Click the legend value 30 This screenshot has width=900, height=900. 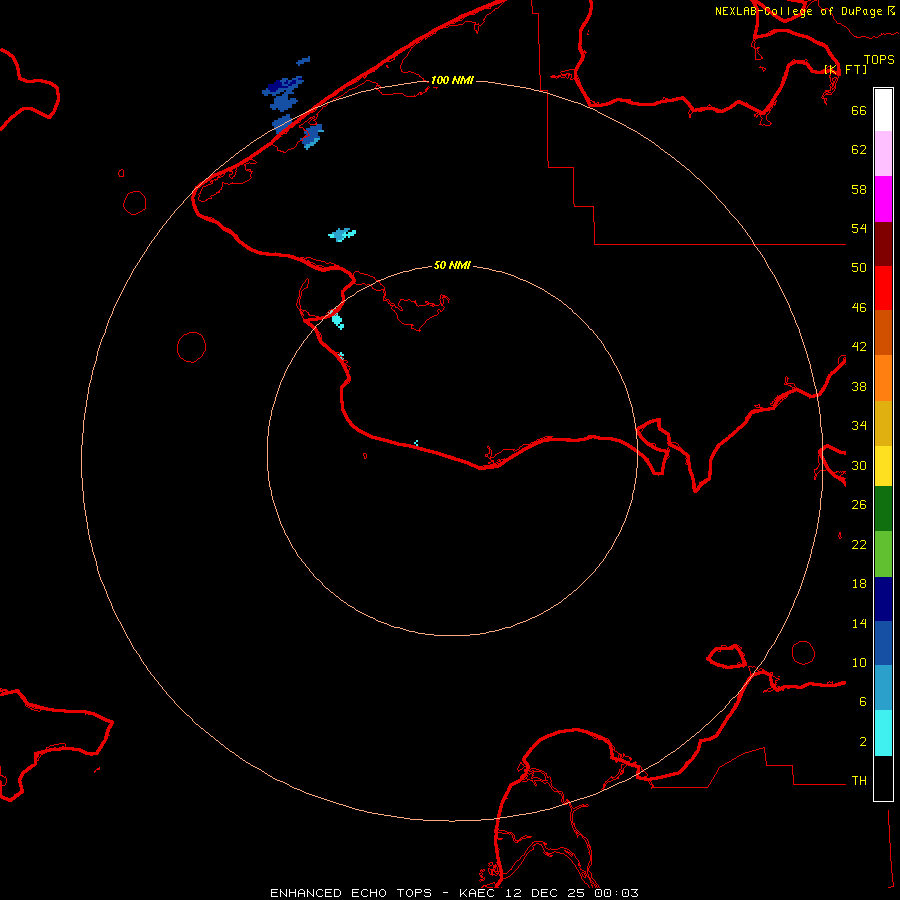click(859, 465)
